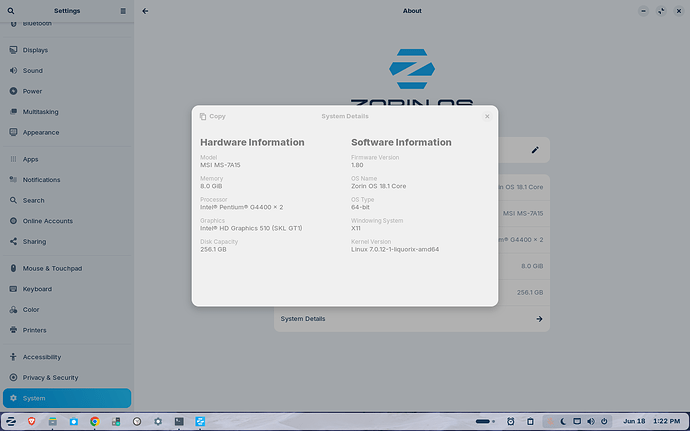The height and width of the screenshot is (431, 690).
Task: Open the Files manager from taskbar
Action: [x=52, y=422]
